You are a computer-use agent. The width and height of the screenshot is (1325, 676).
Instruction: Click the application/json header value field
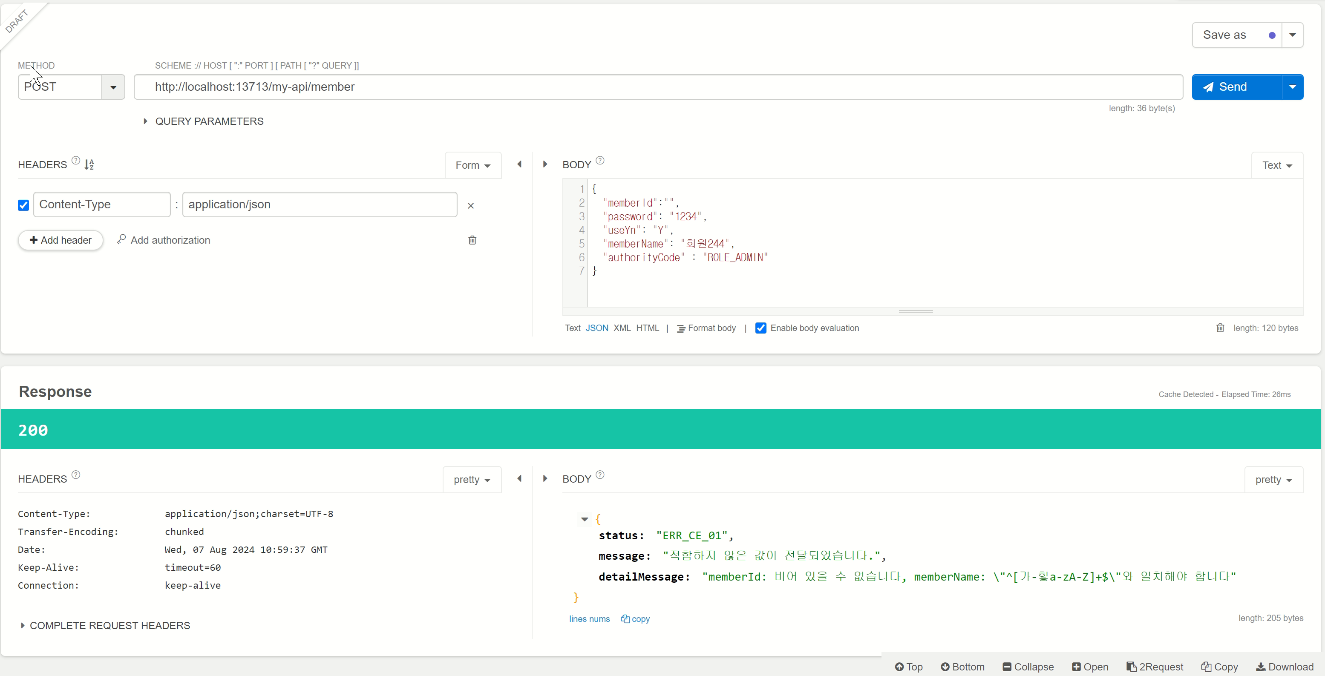320,204
